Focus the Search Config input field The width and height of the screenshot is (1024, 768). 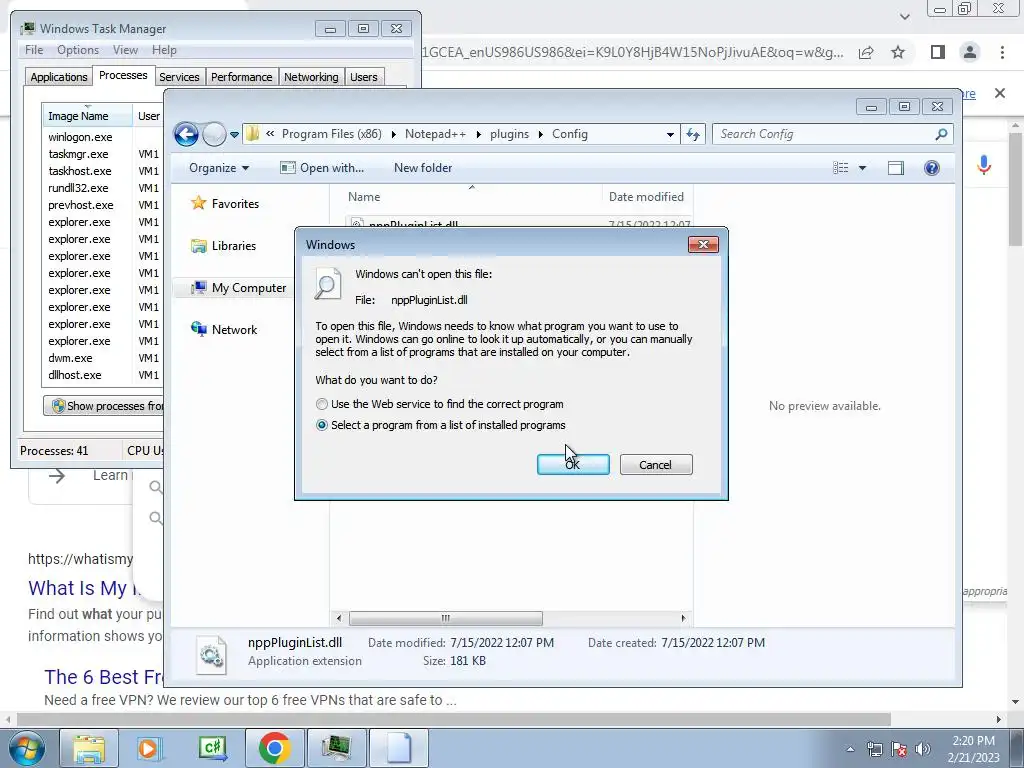(x=823, y=134)
